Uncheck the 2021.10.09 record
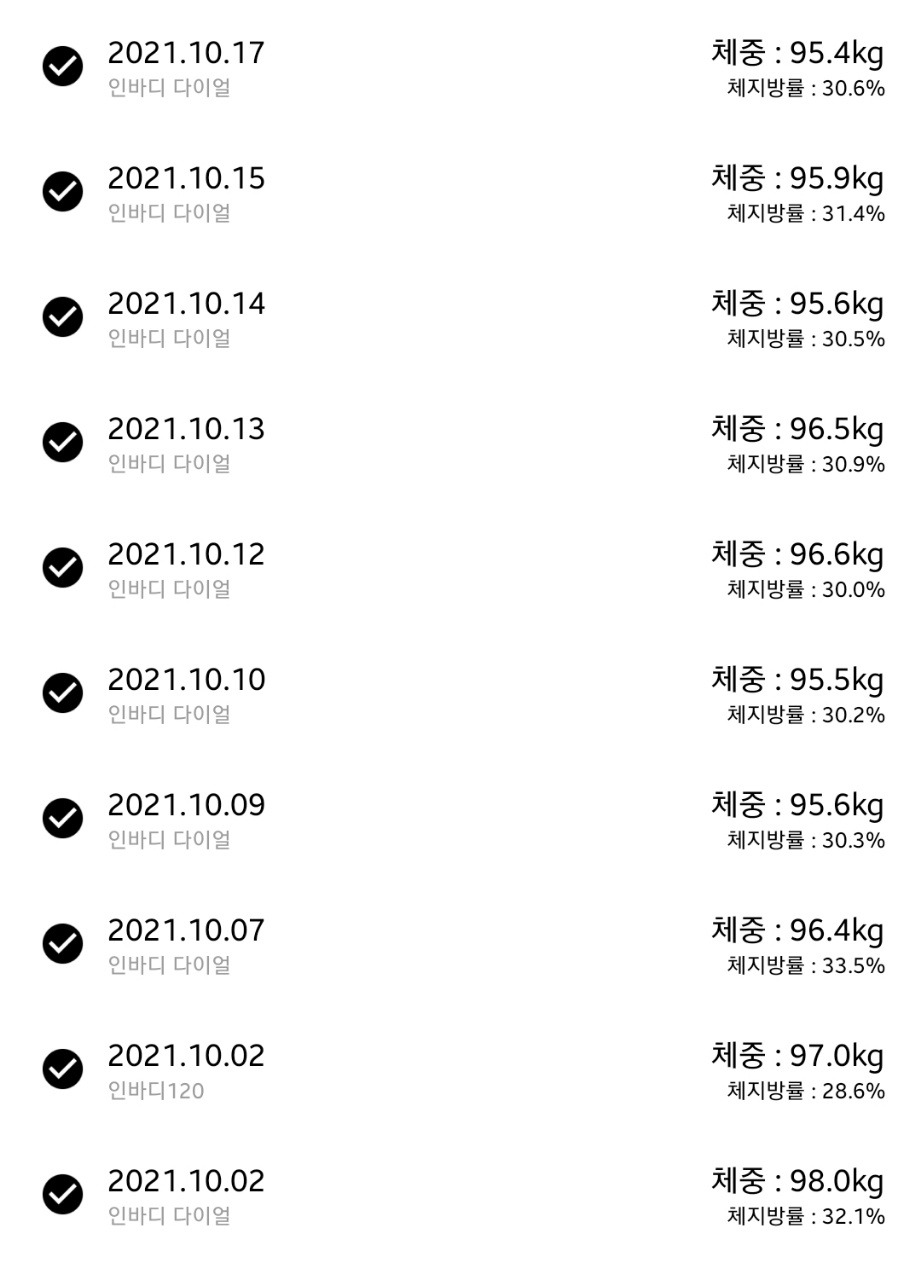Screen dimensions: 921x1280 pos(62,819)
